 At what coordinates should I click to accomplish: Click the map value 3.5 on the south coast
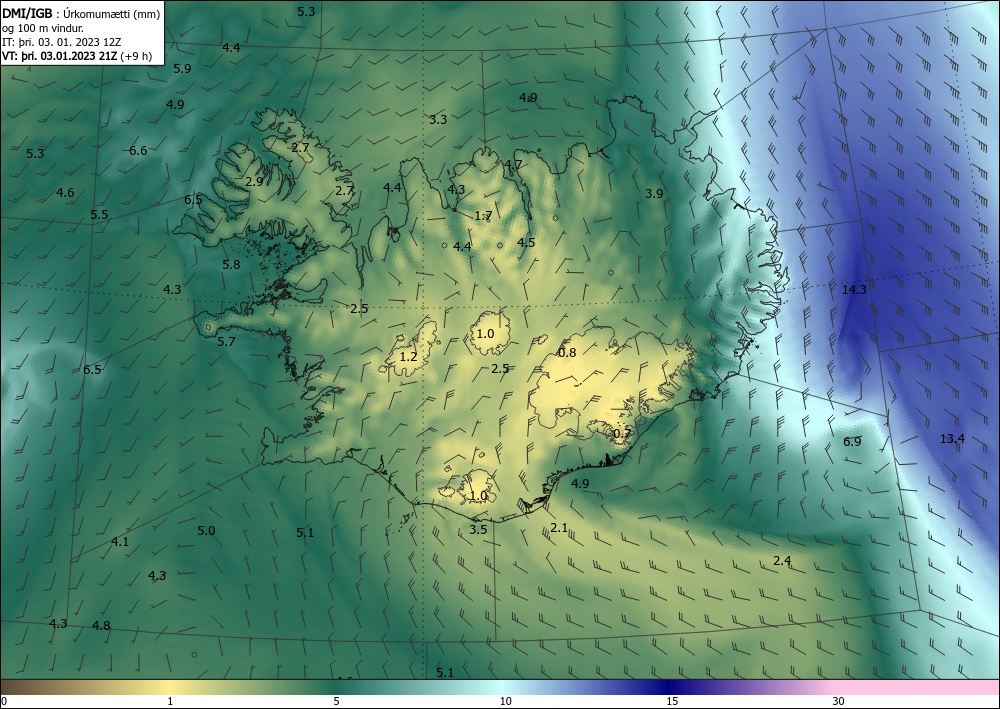pos(478,529)
